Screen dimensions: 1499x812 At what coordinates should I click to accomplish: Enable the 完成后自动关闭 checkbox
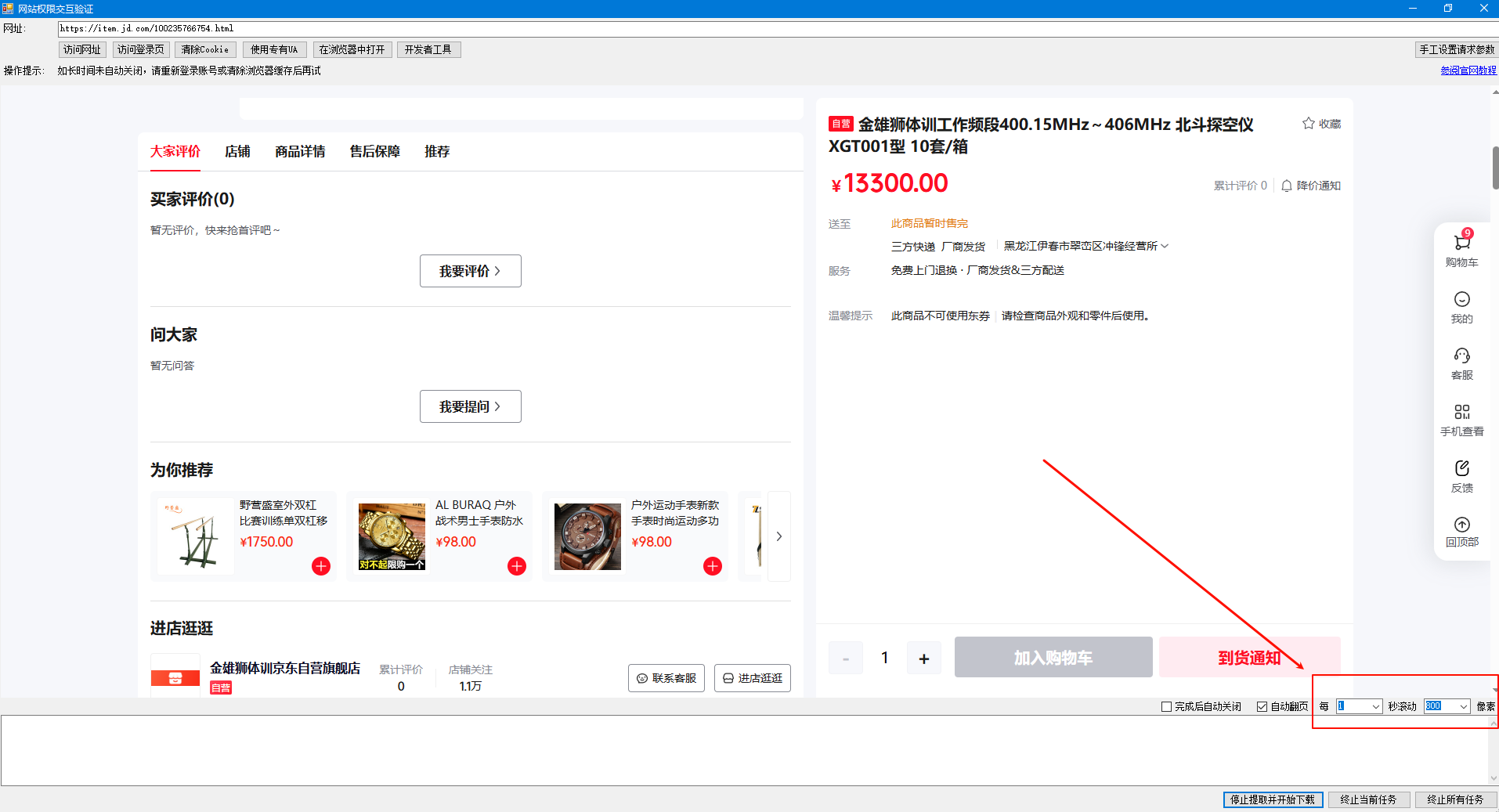(x=1166, y=706)
